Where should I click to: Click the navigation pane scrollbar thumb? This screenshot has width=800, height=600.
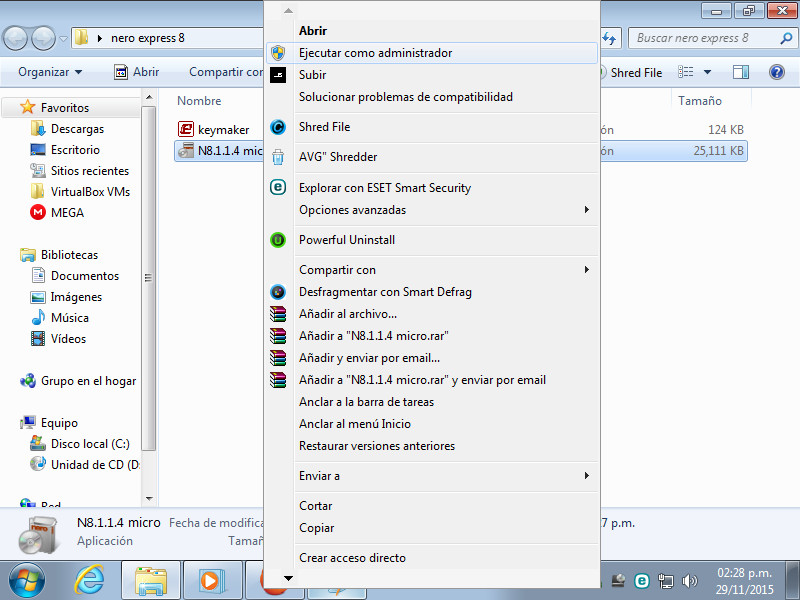(148, 278)
